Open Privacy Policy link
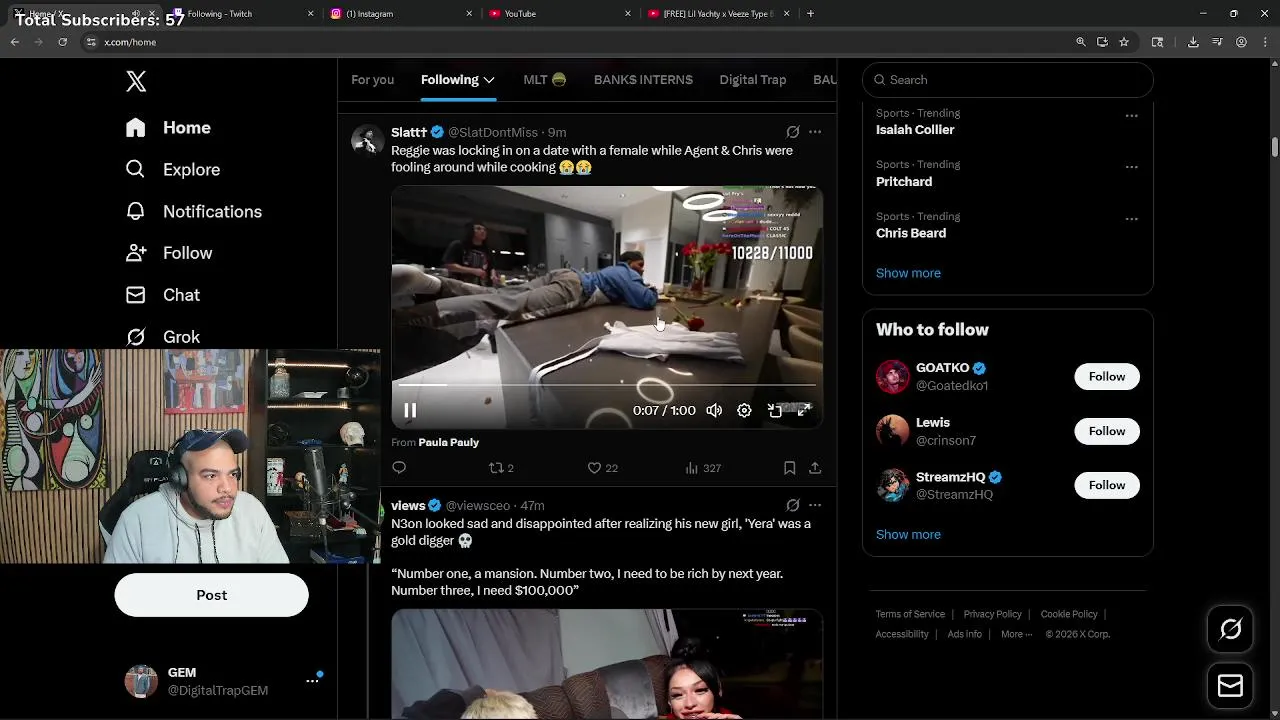The height and width of the screenshot is (720, 1280). point(992,614)
